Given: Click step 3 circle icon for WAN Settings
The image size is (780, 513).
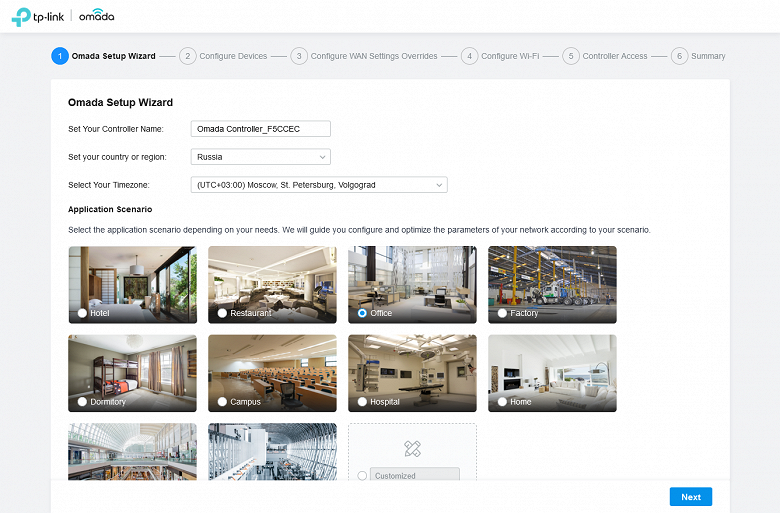Looking at the screenshot, I should [x=299, y=56].
